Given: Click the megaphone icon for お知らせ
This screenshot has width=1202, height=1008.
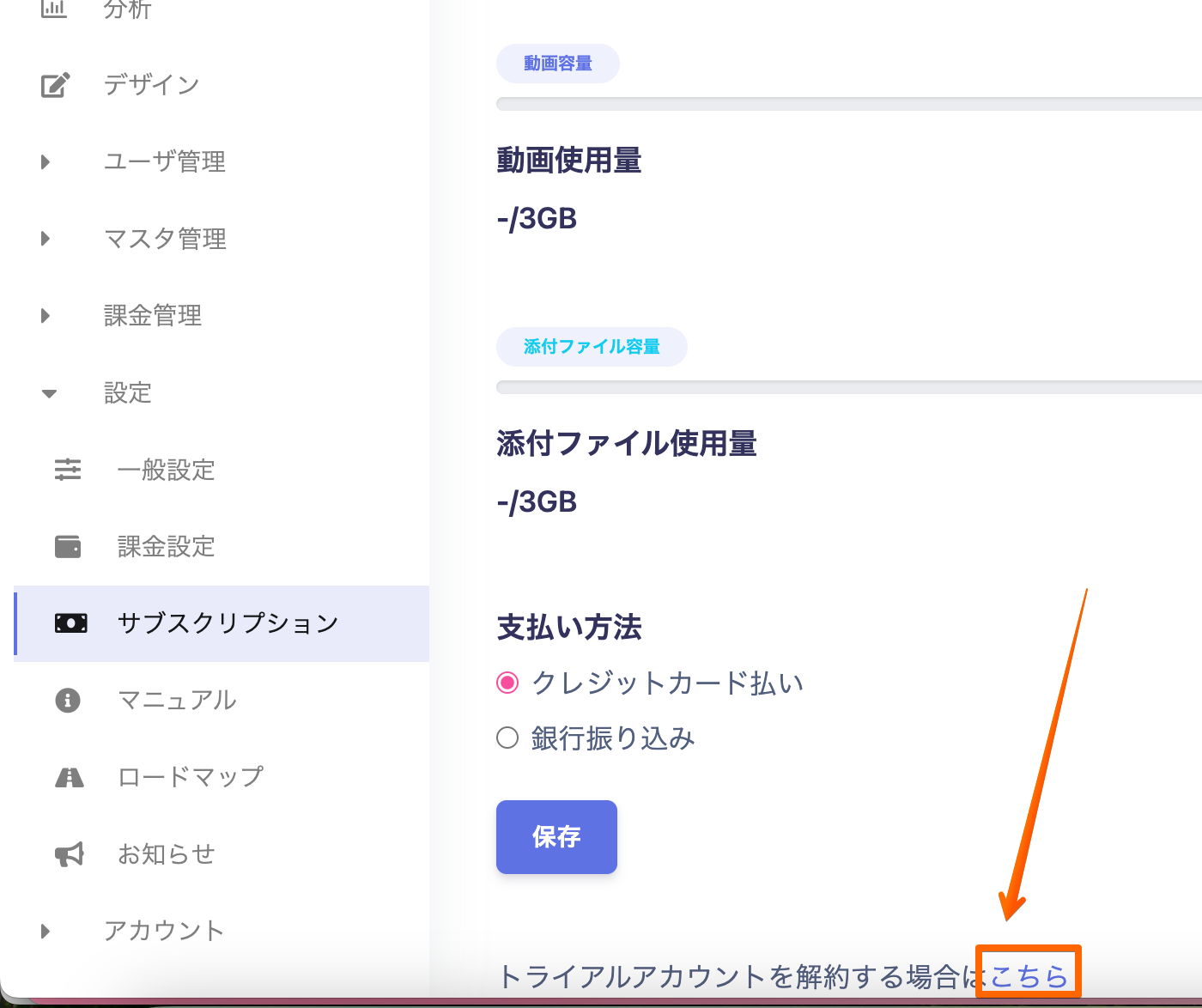Looking at the screenshot, I should coord(69,854).
